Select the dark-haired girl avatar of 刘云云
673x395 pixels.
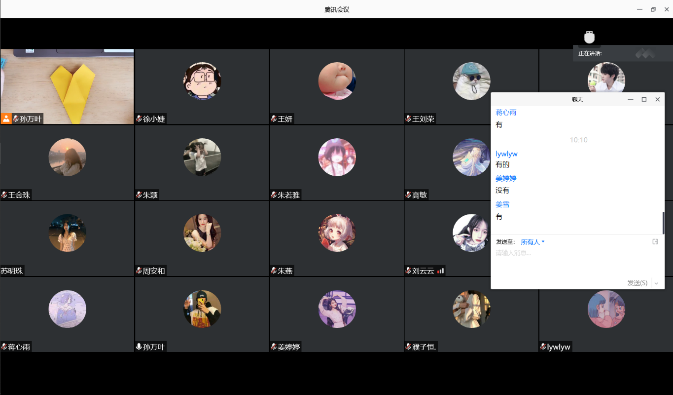coord(472,233)
